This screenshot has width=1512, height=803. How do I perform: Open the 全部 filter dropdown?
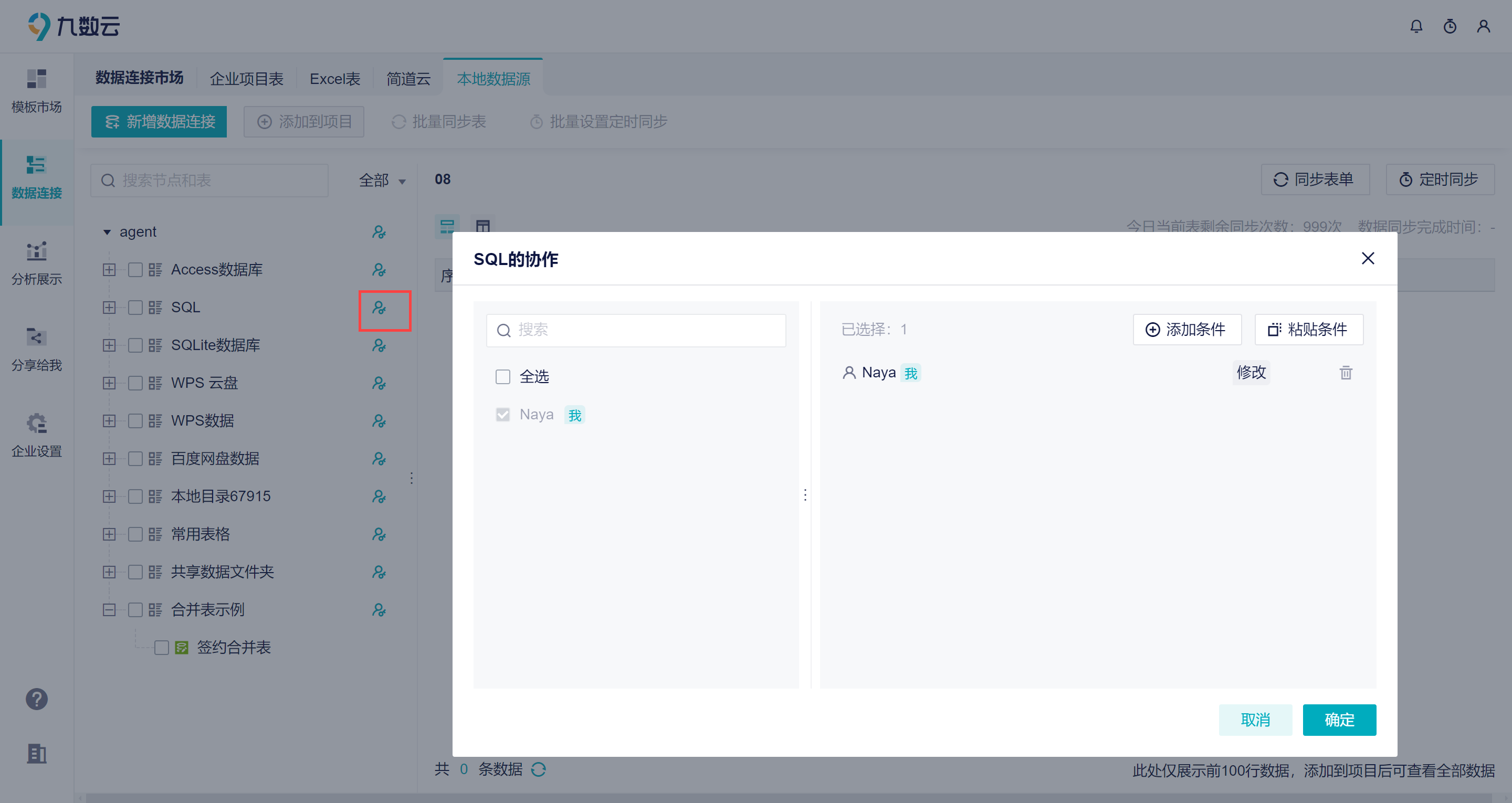(x=382, y=180)
